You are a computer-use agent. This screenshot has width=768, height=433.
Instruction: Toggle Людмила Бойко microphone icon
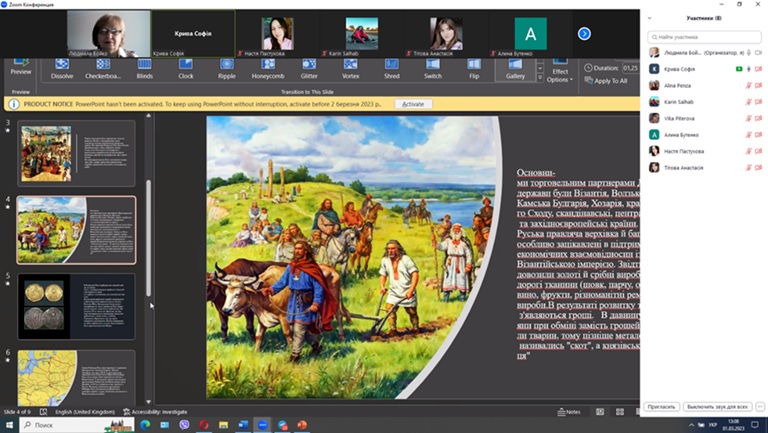pyautogui.click(x=748, y=52)
